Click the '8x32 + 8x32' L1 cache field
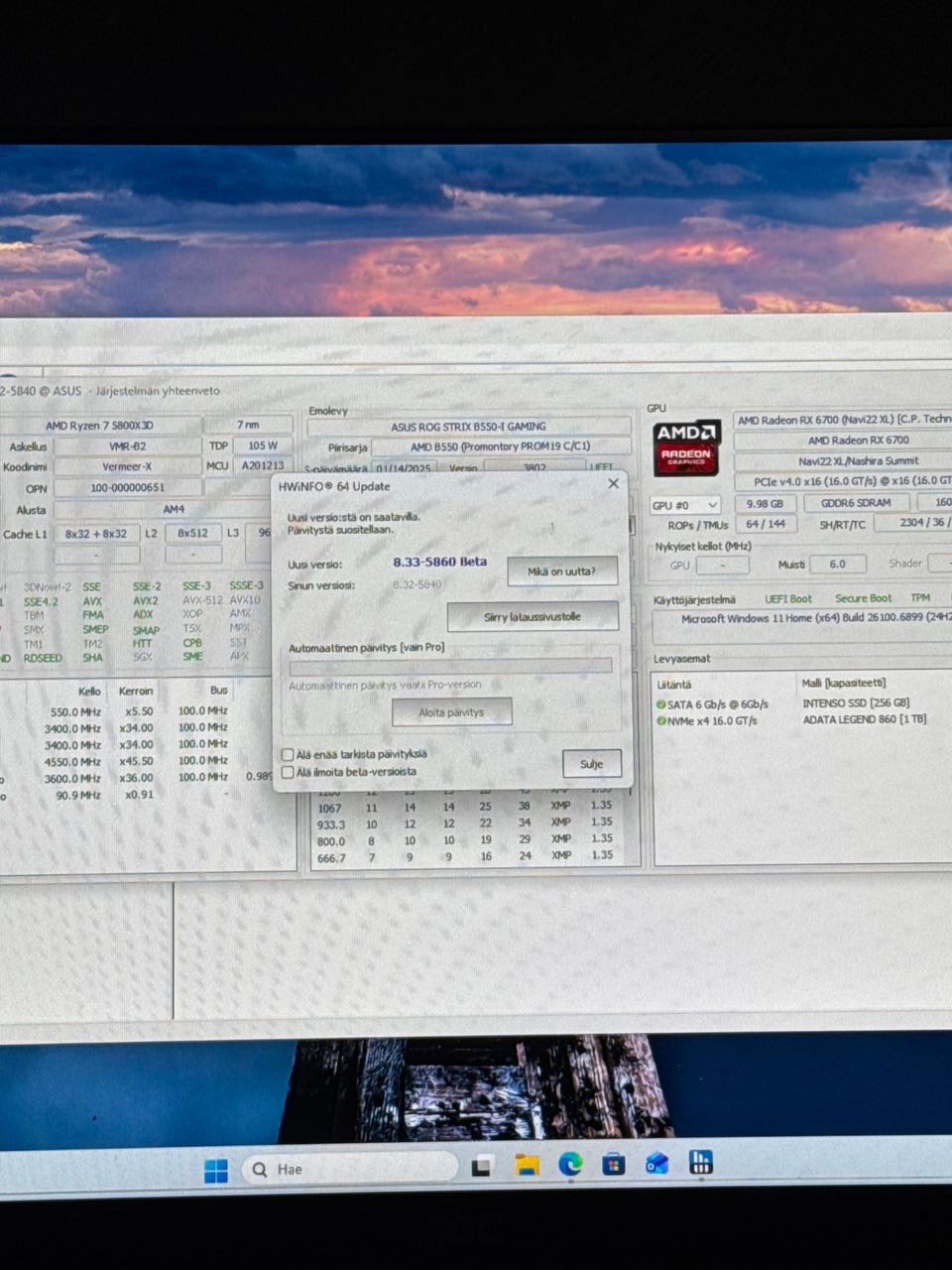 coord(96,534)
